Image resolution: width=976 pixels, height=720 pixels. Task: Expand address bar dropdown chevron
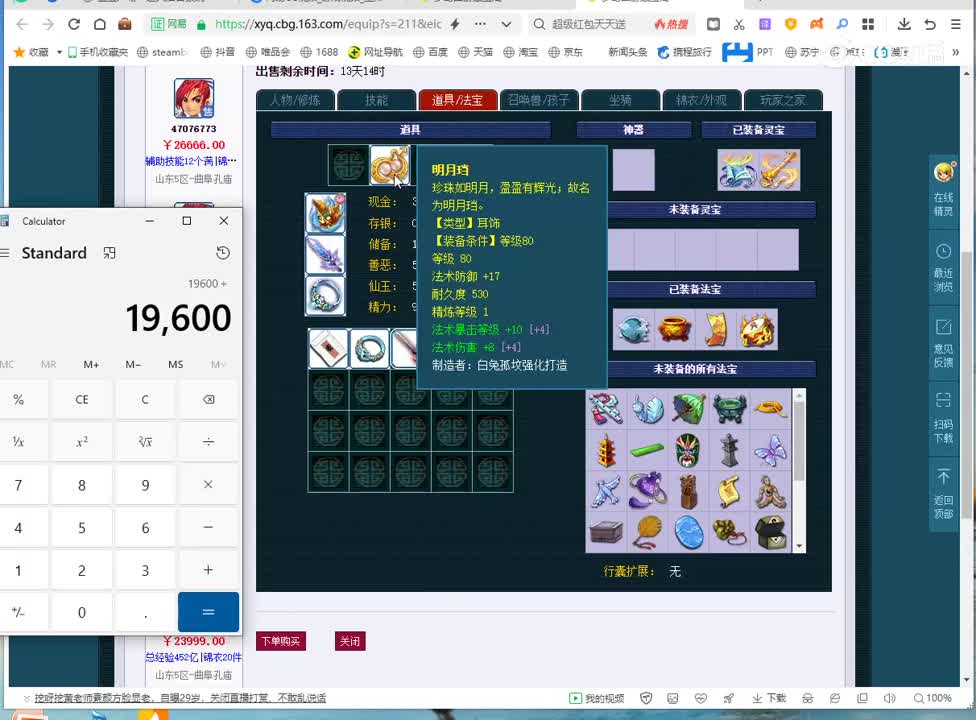[x=507, y=24]
